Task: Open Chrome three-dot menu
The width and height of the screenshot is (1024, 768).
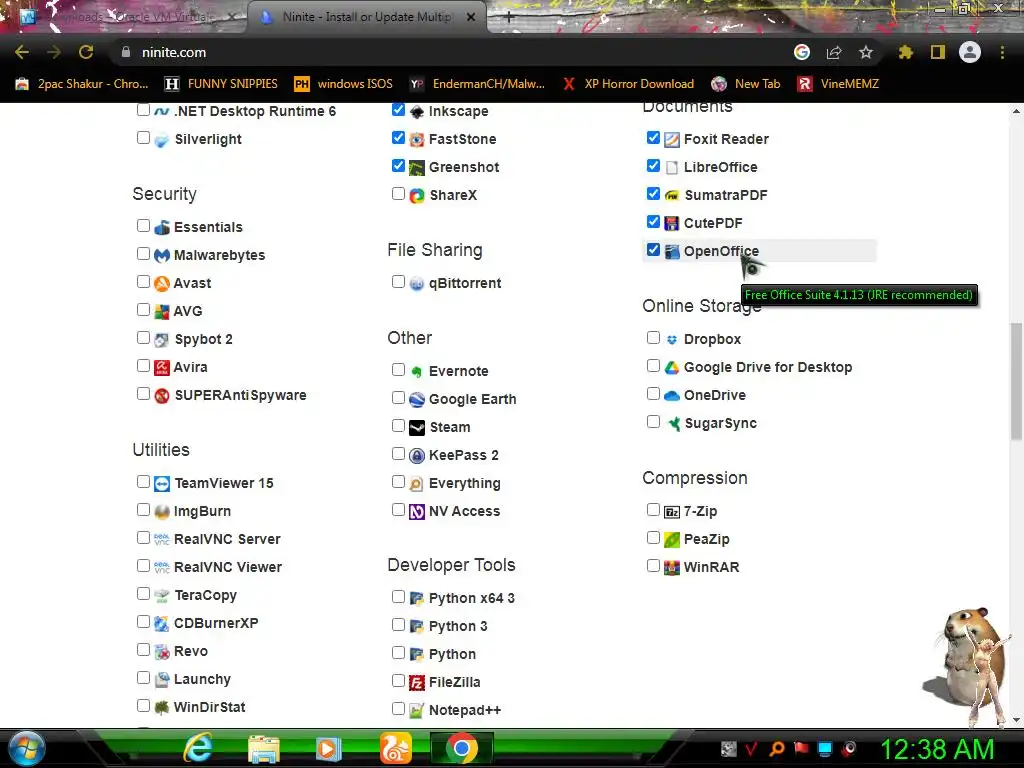Action: (1002, 52)
